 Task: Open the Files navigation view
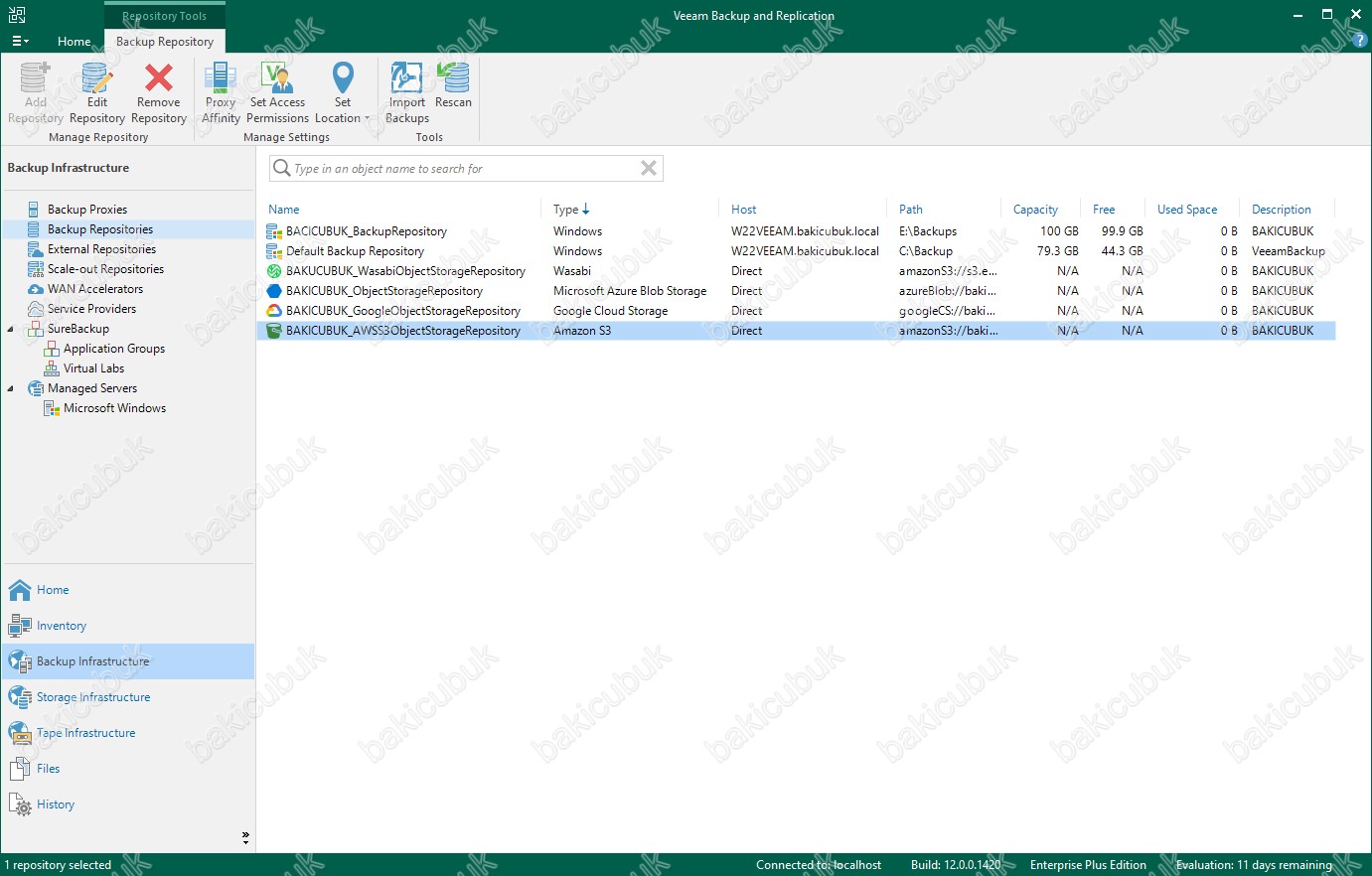128,769
